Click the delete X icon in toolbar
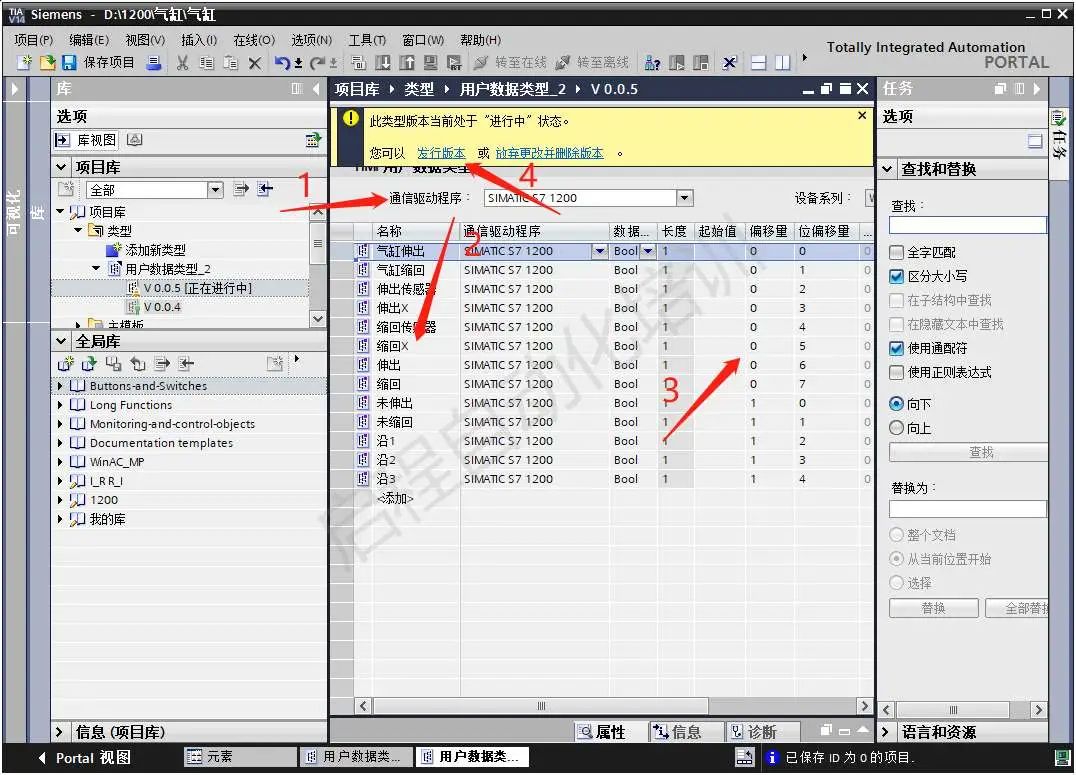 (x=255, y=63)
